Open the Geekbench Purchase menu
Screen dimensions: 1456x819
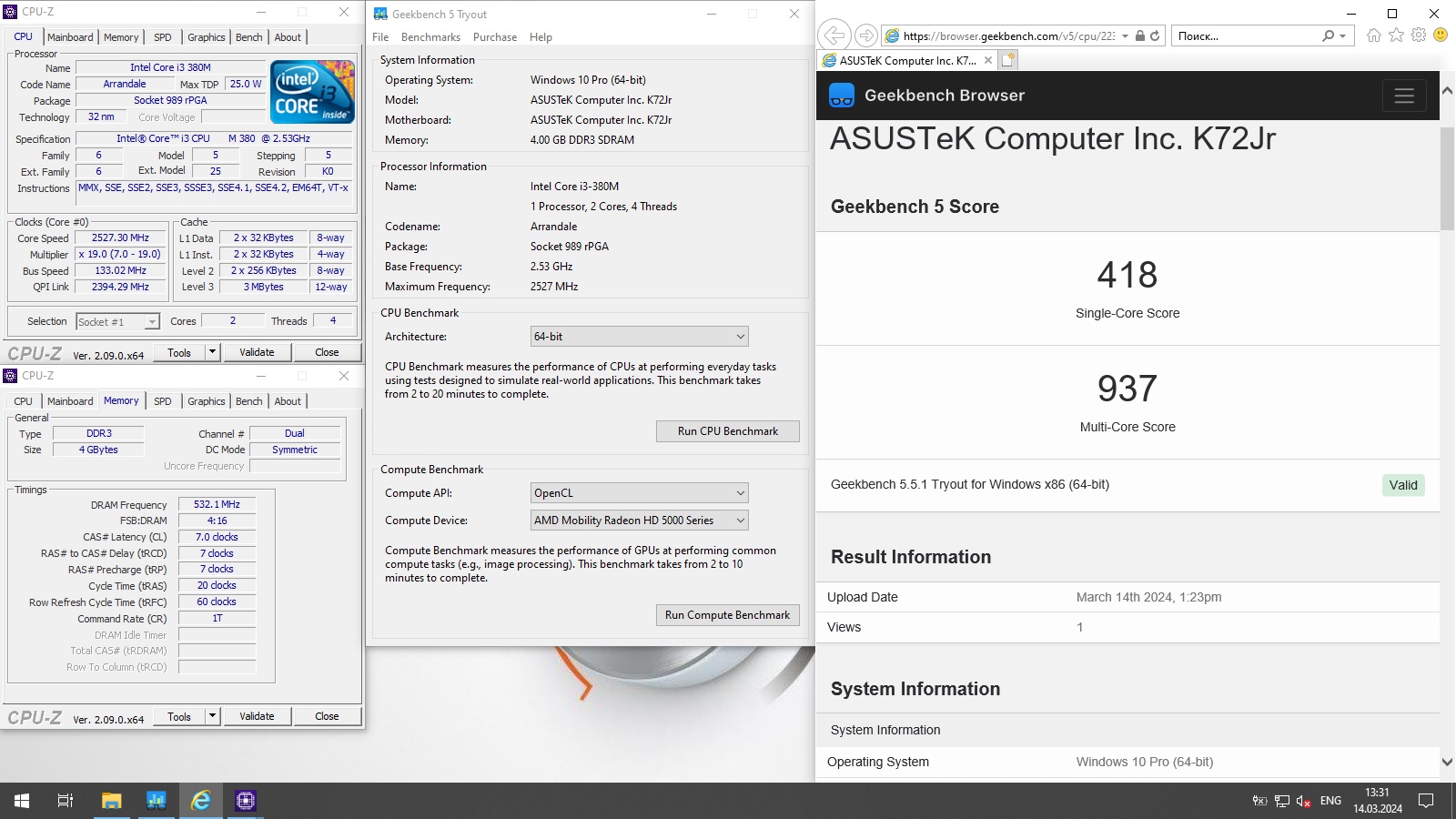coord(495,37)
